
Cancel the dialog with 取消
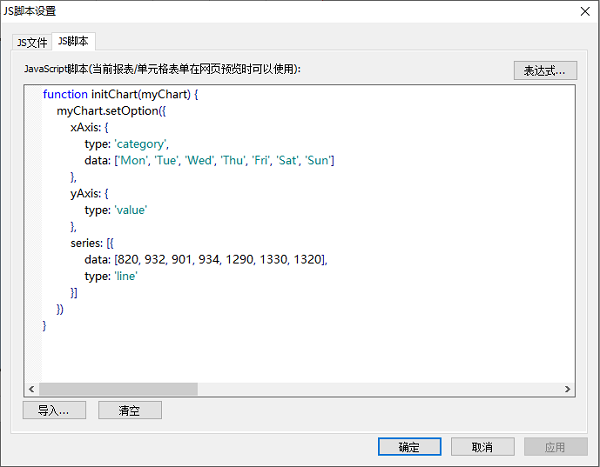482,447
